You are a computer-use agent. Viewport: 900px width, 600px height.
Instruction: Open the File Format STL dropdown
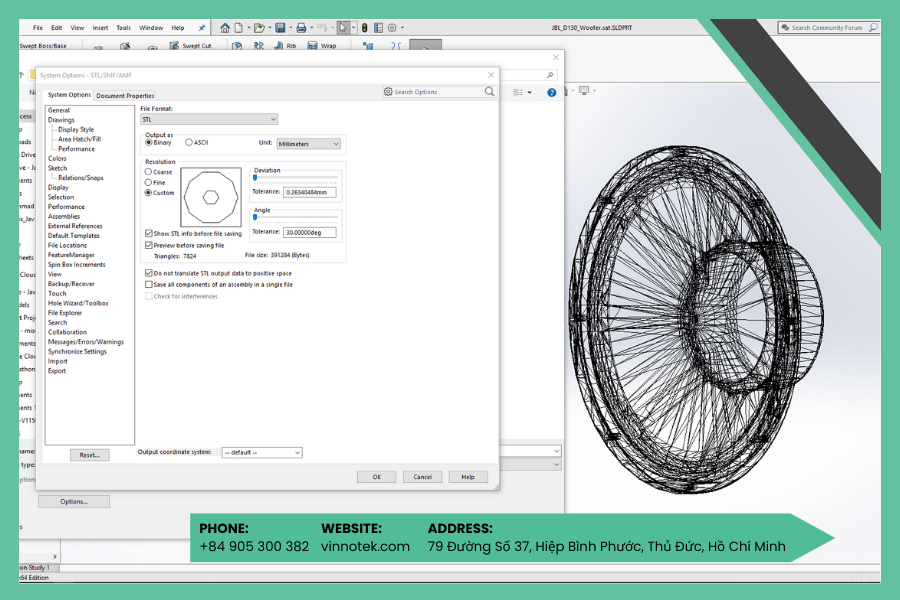tap(209, 119)
